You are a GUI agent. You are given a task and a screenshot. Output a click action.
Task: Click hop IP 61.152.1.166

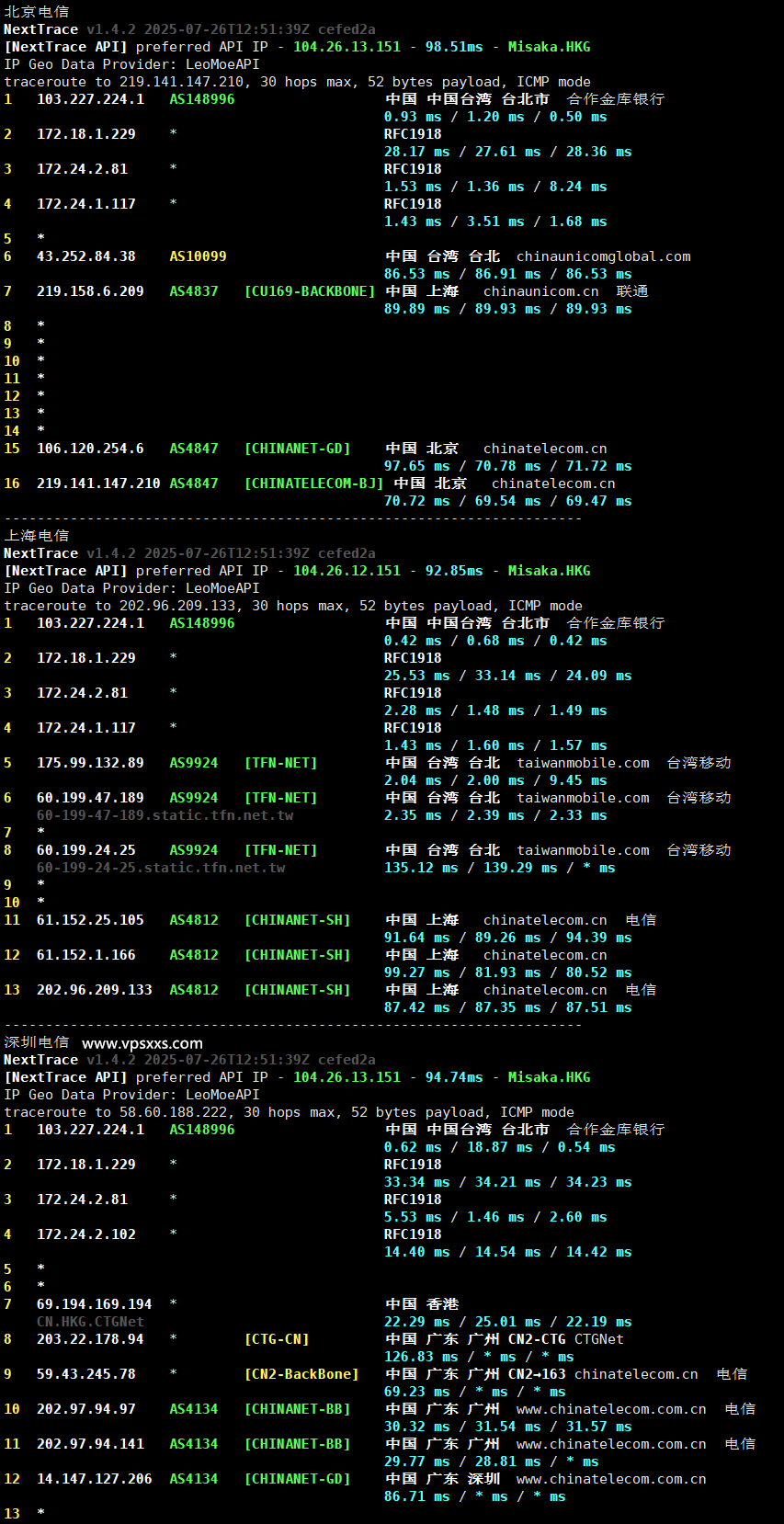[86, 955]
